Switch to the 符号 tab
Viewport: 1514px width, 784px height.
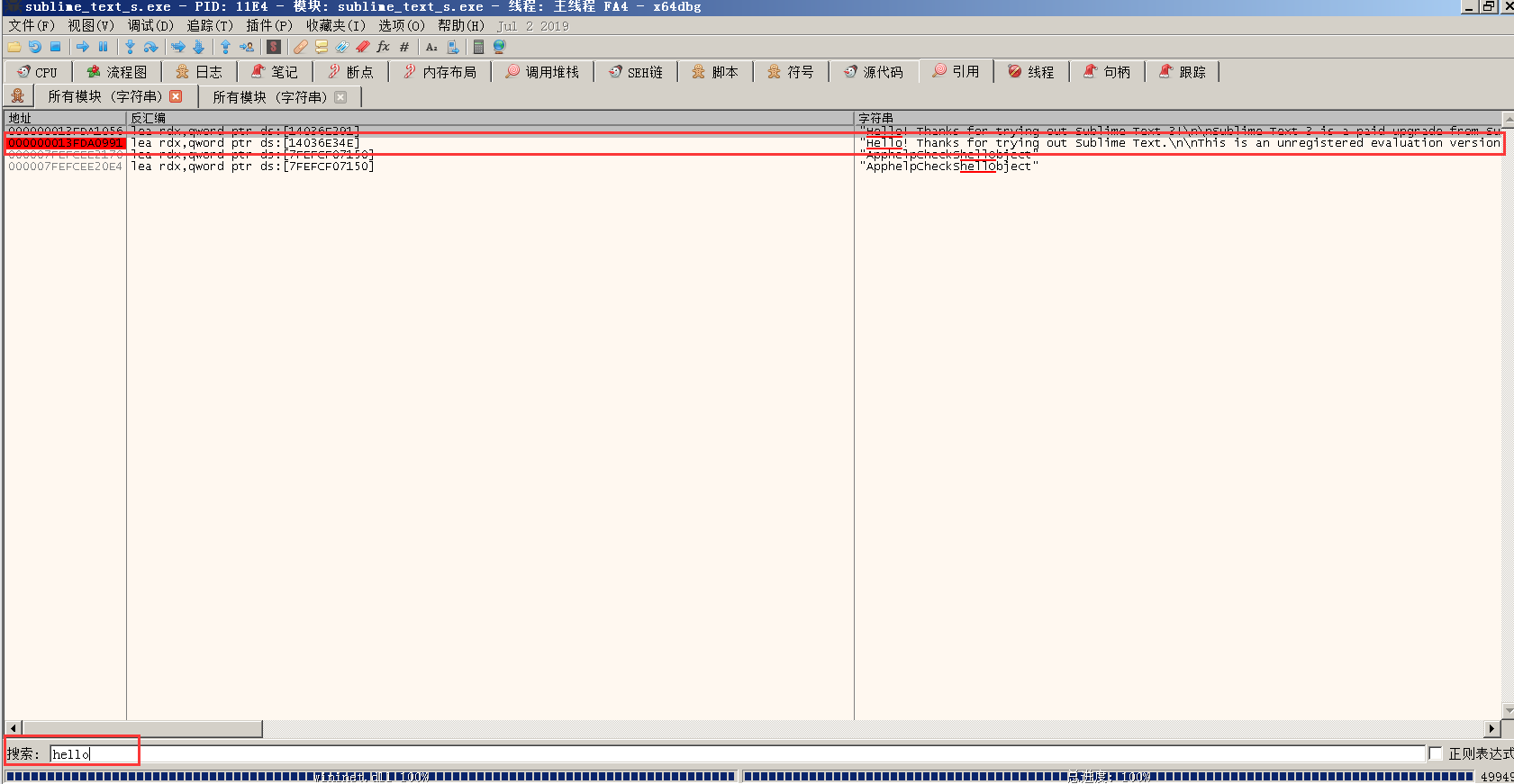tap(791, 72)
